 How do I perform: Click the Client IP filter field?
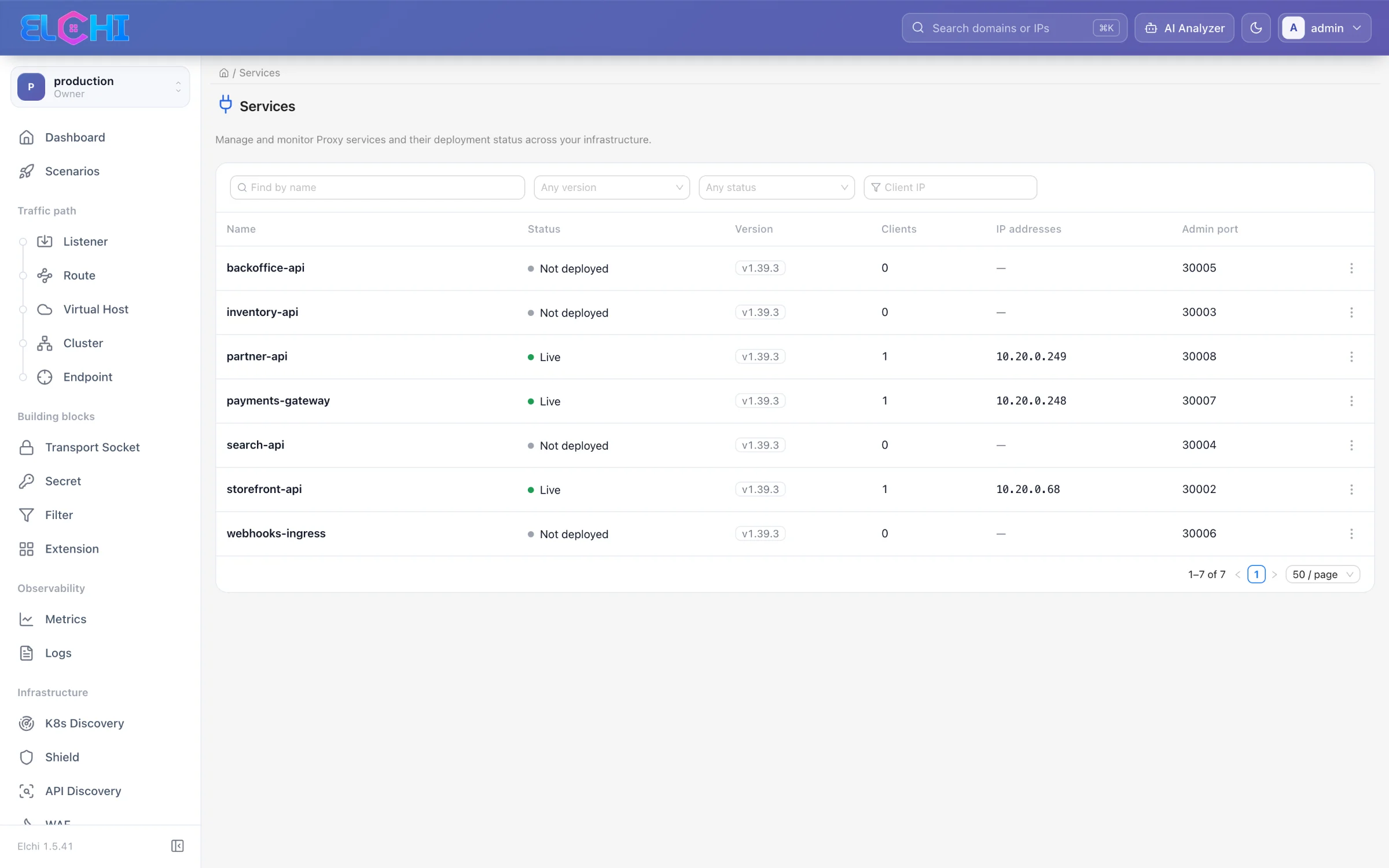point(950,187)
